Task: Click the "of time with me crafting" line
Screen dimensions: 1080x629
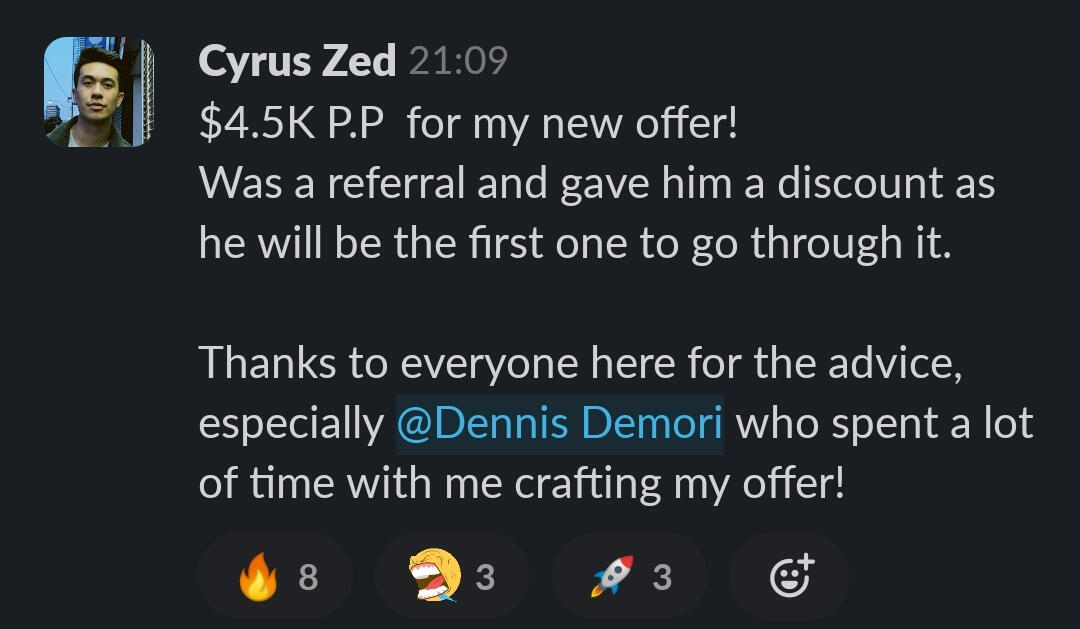Action: point(521,484)
